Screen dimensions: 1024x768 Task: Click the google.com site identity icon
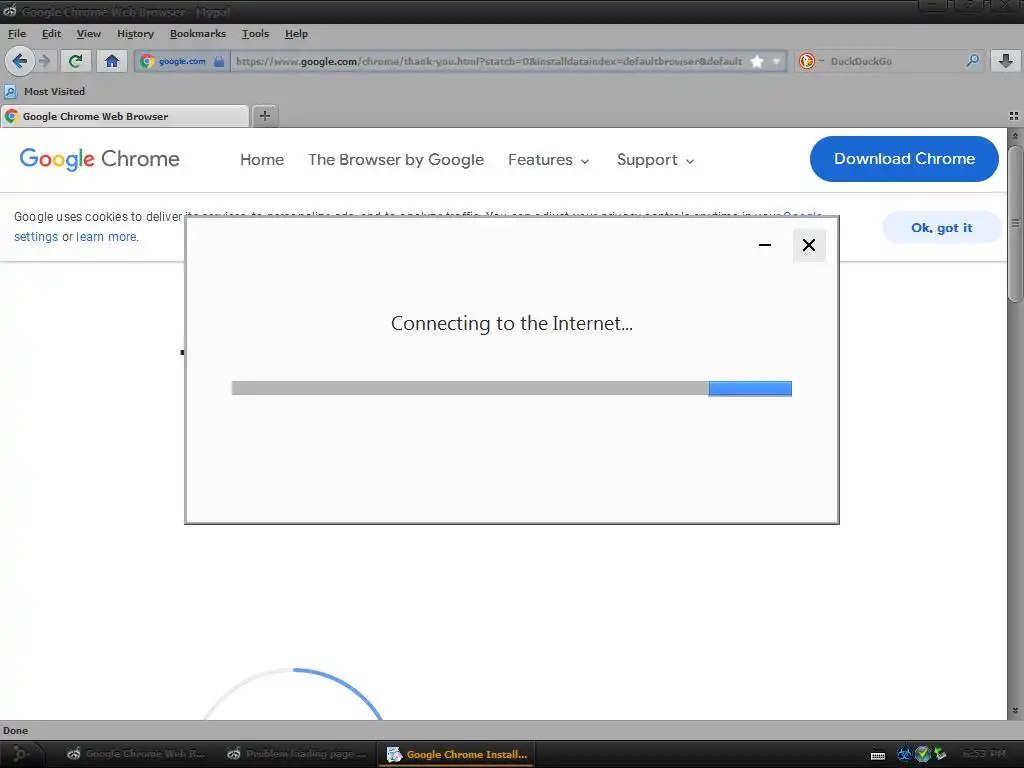[x=148, y=61]
